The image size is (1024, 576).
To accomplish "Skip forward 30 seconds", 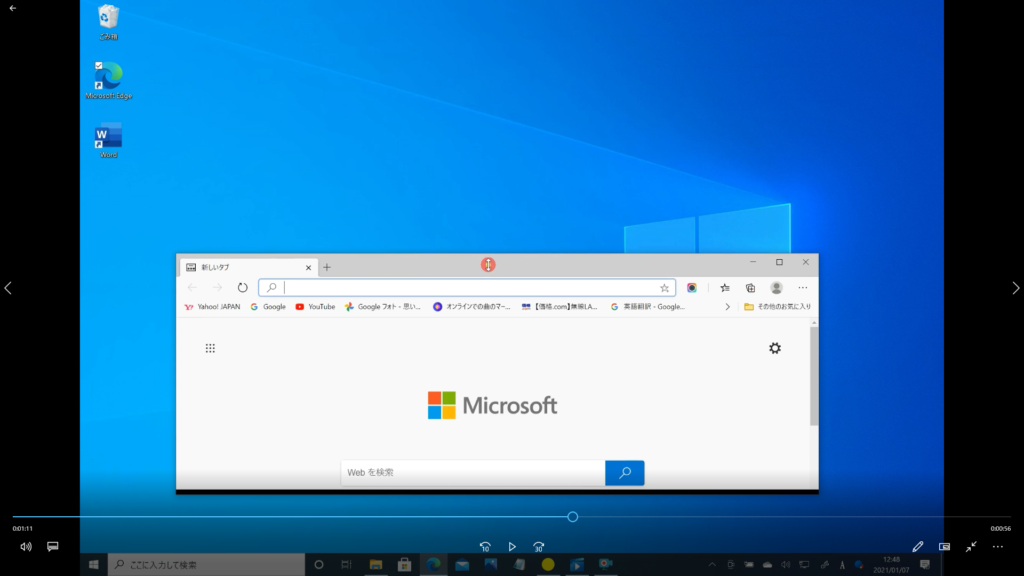I will coord(539,547).
